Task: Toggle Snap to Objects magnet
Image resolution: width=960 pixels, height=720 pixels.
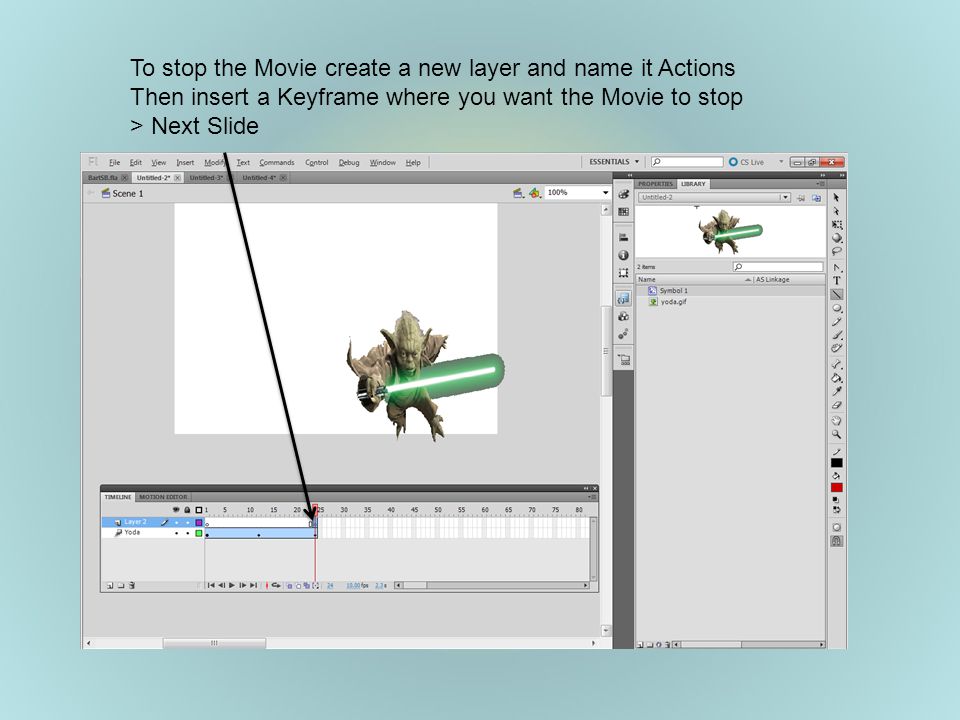Action: [x=836, y=541]
